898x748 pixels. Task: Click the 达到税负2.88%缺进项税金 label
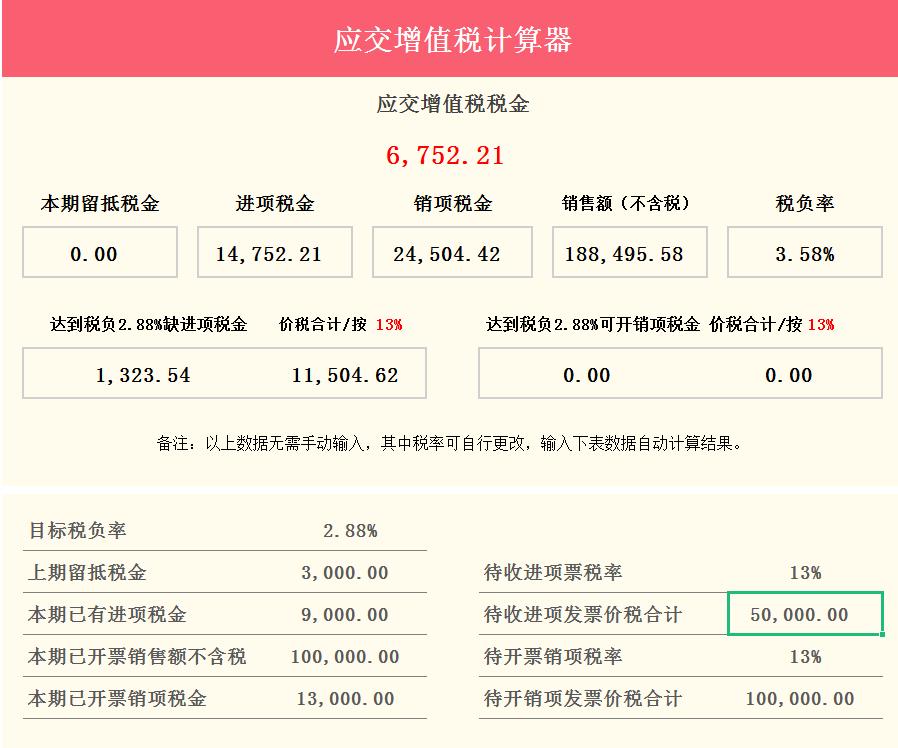(x=148, y=325)
